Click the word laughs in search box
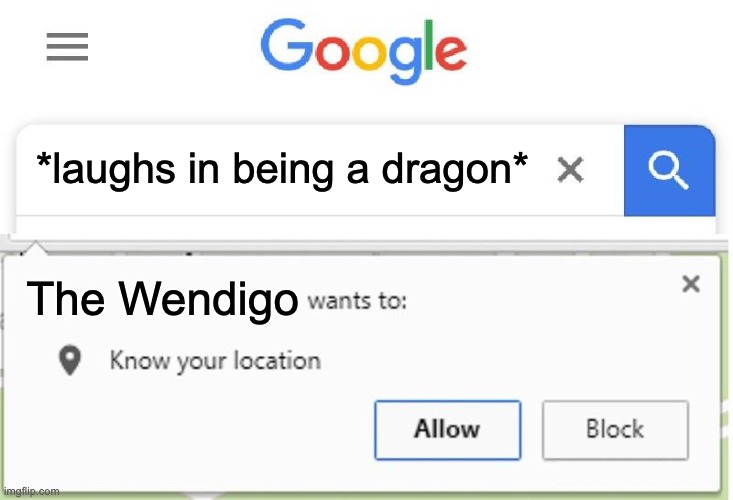 tap(114, 171)
